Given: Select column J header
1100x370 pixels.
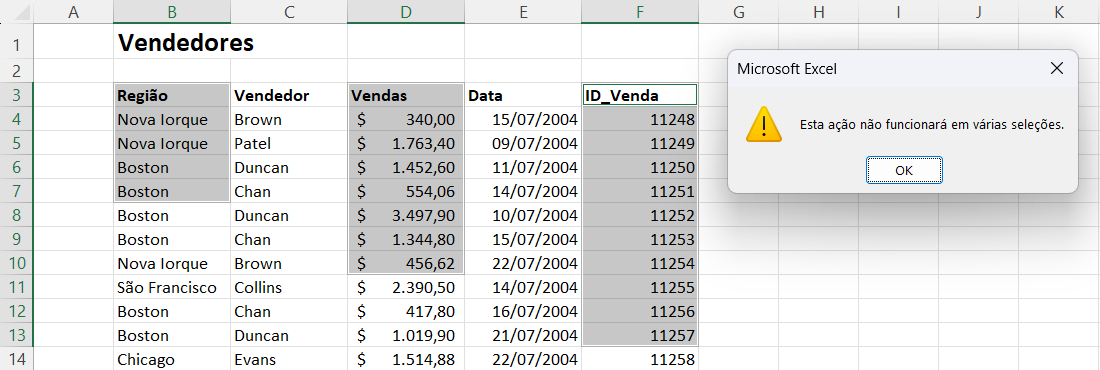Looking at the screenshot, I should (x=979, y=11).
